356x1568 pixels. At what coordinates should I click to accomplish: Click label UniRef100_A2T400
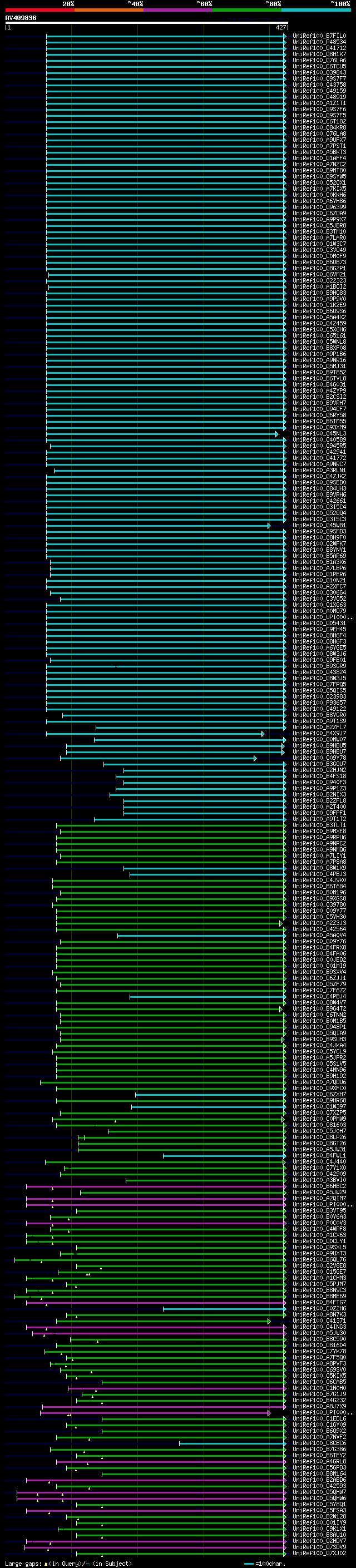pos(319,807)
